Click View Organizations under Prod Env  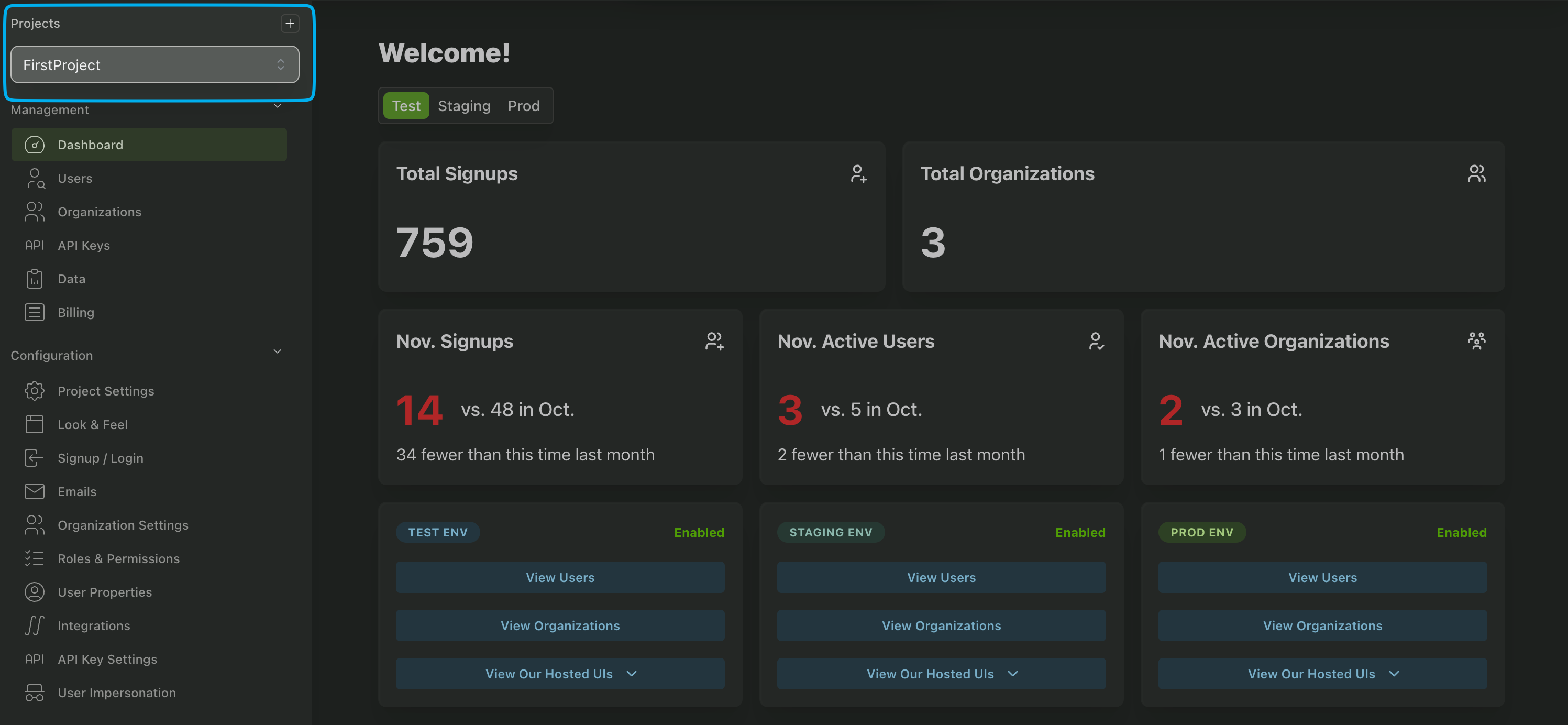point(1322,626)
